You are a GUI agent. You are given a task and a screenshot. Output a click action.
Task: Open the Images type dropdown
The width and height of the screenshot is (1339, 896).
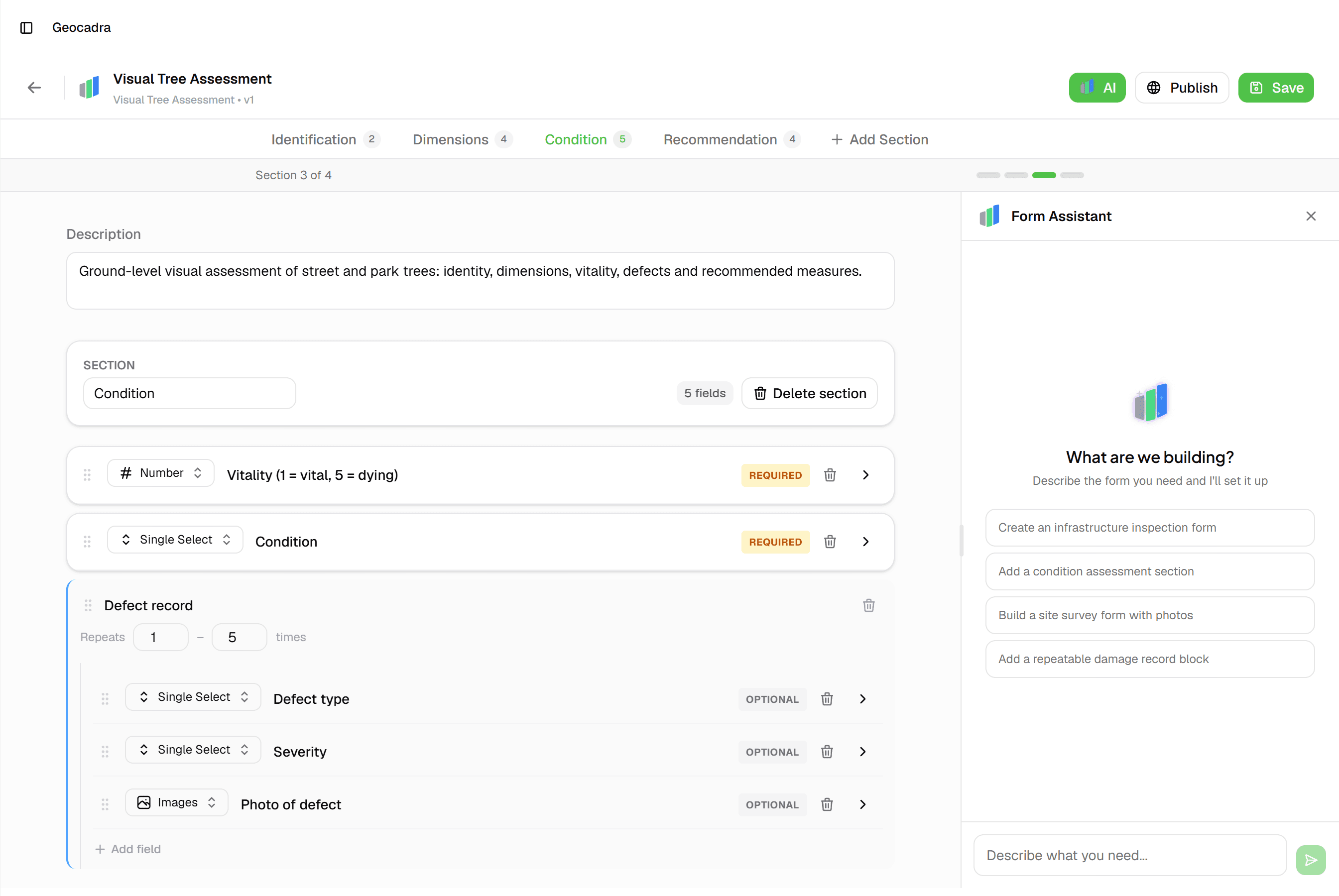(177, 802)
